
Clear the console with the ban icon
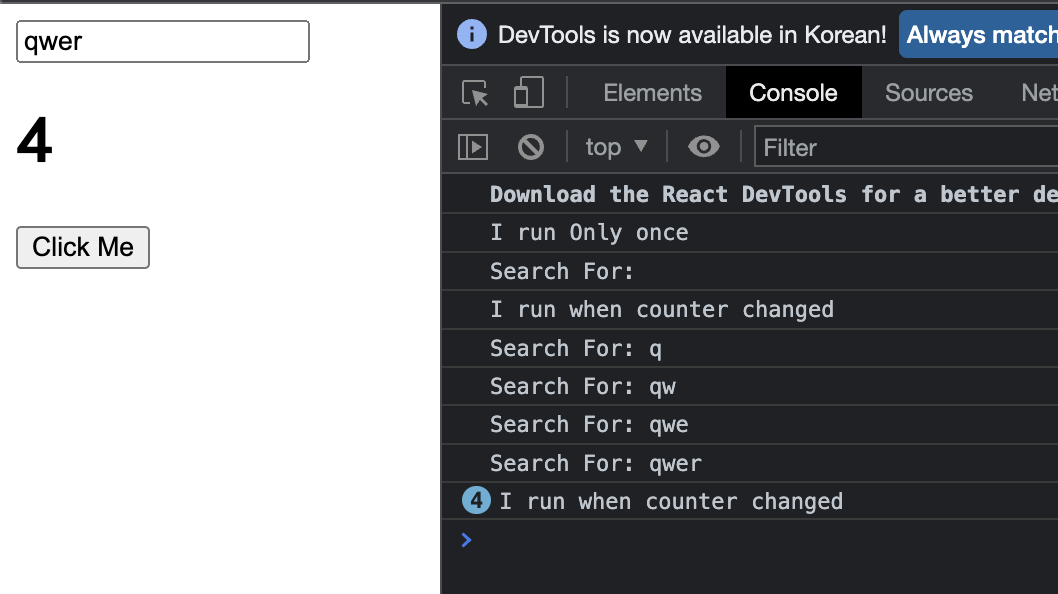531,147
